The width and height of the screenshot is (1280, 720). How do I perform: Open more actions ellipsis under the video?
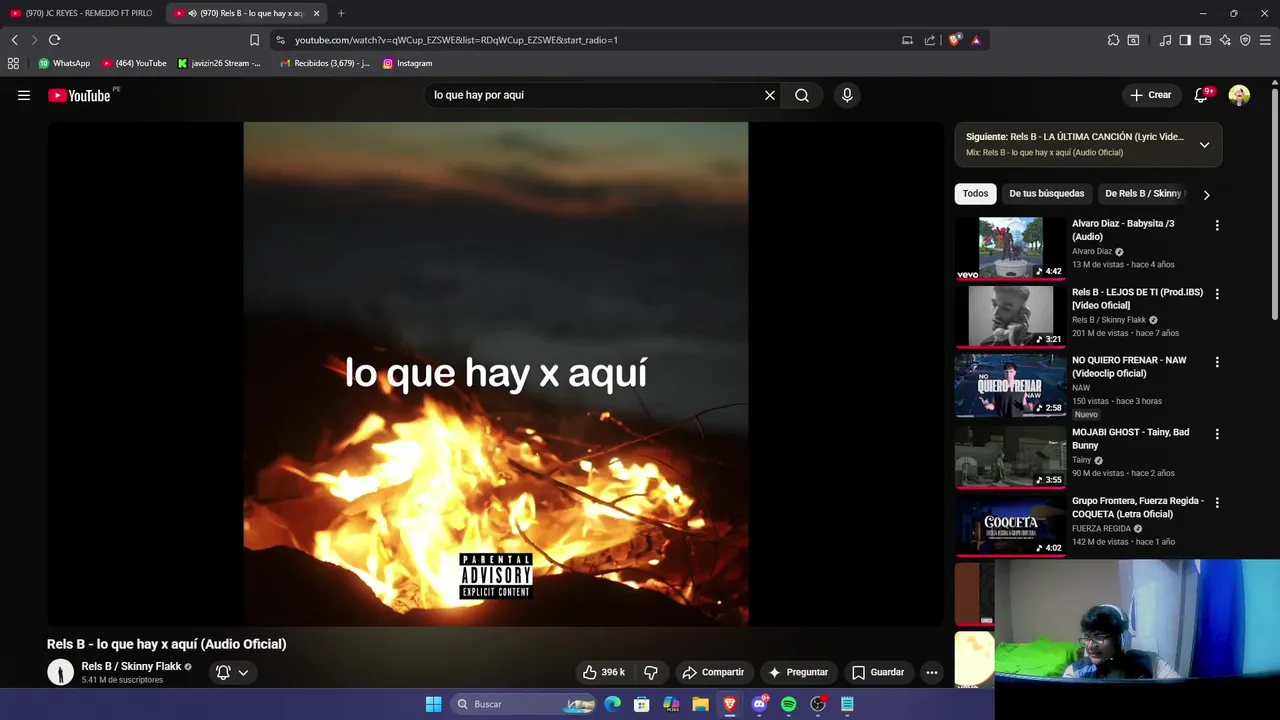coord(932,672)
